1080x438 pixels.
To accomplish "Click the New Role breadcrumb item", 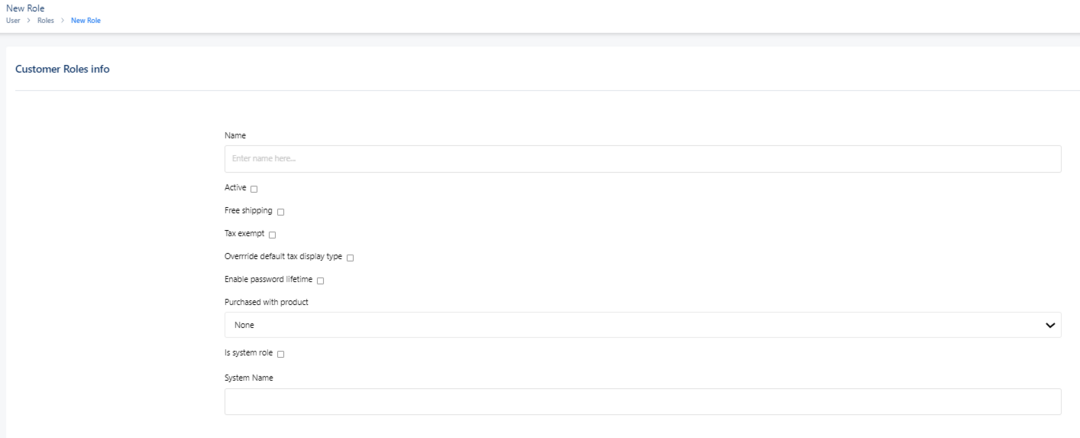I will [86, 20].
